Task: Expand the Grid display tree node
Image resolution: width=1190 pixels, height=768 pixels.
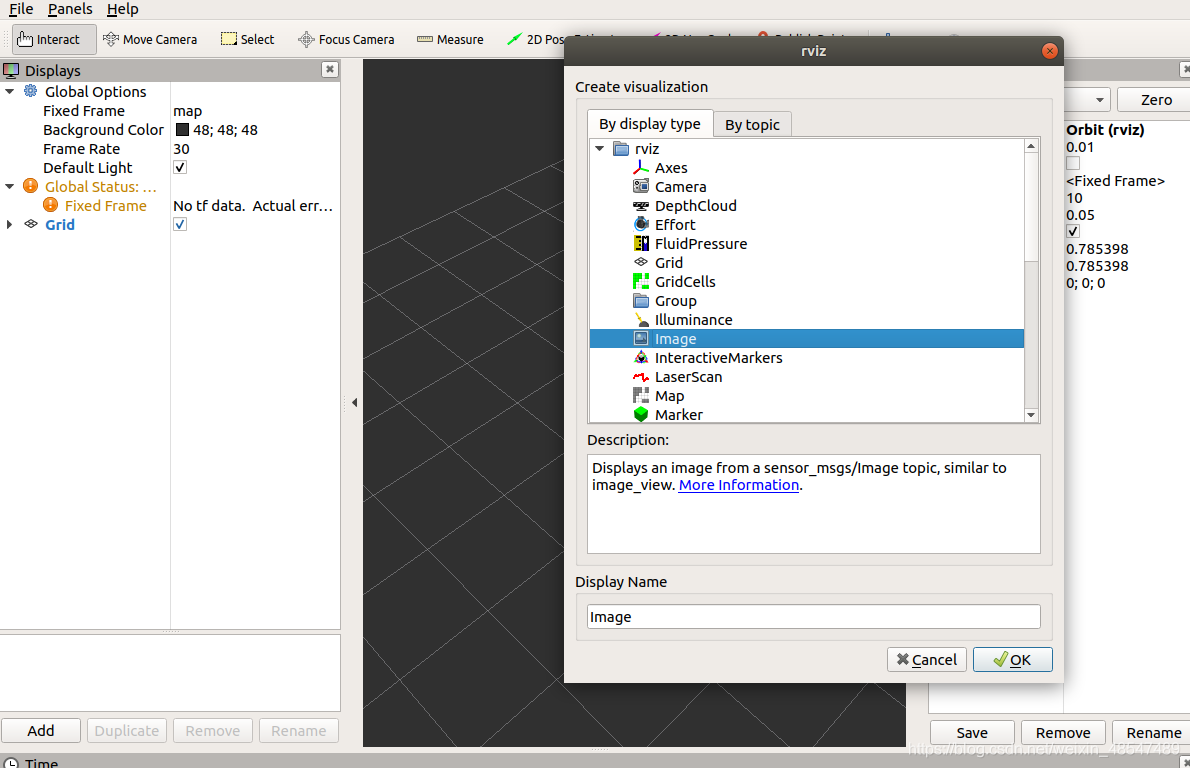Action: tap(10, 224)
